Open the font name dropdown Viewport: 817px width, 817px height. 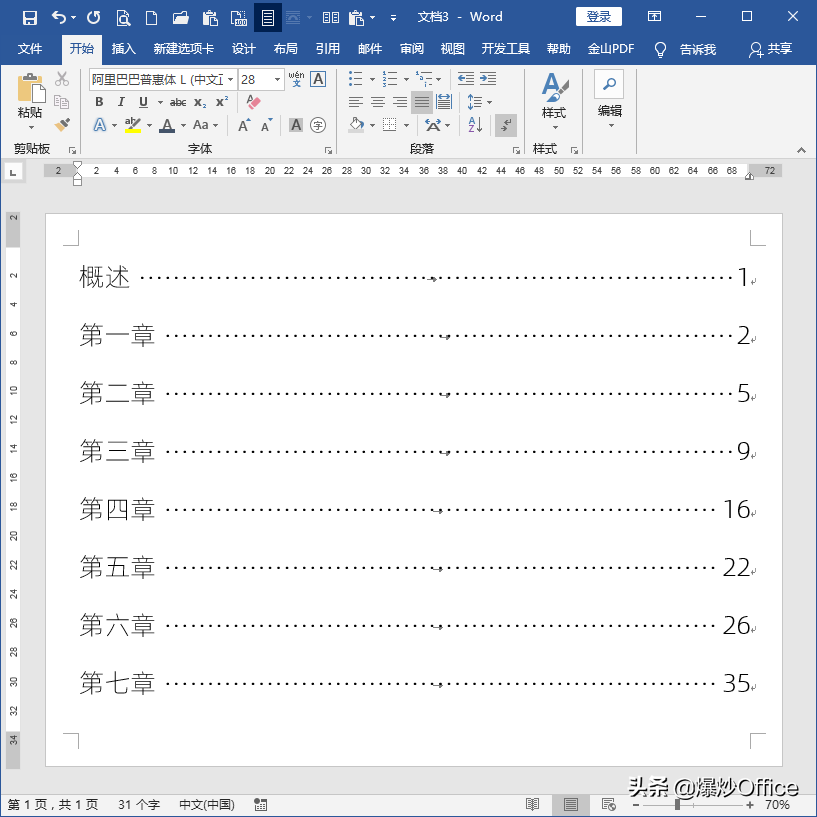point(230,79)
